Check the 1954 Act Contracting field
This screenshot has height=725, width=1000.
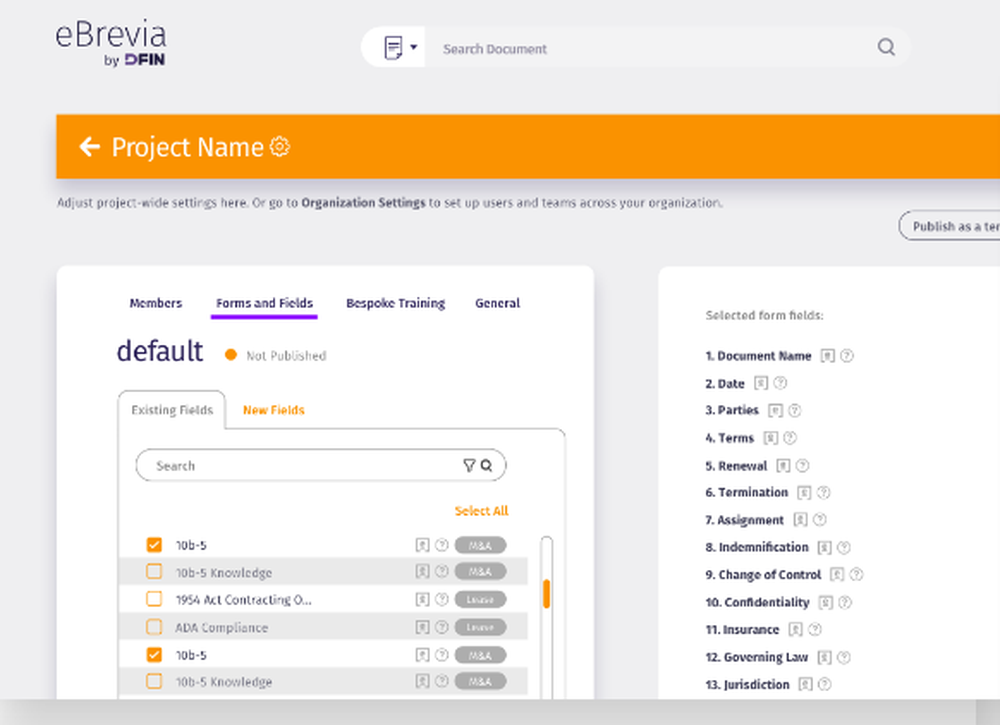coord(155,599)
